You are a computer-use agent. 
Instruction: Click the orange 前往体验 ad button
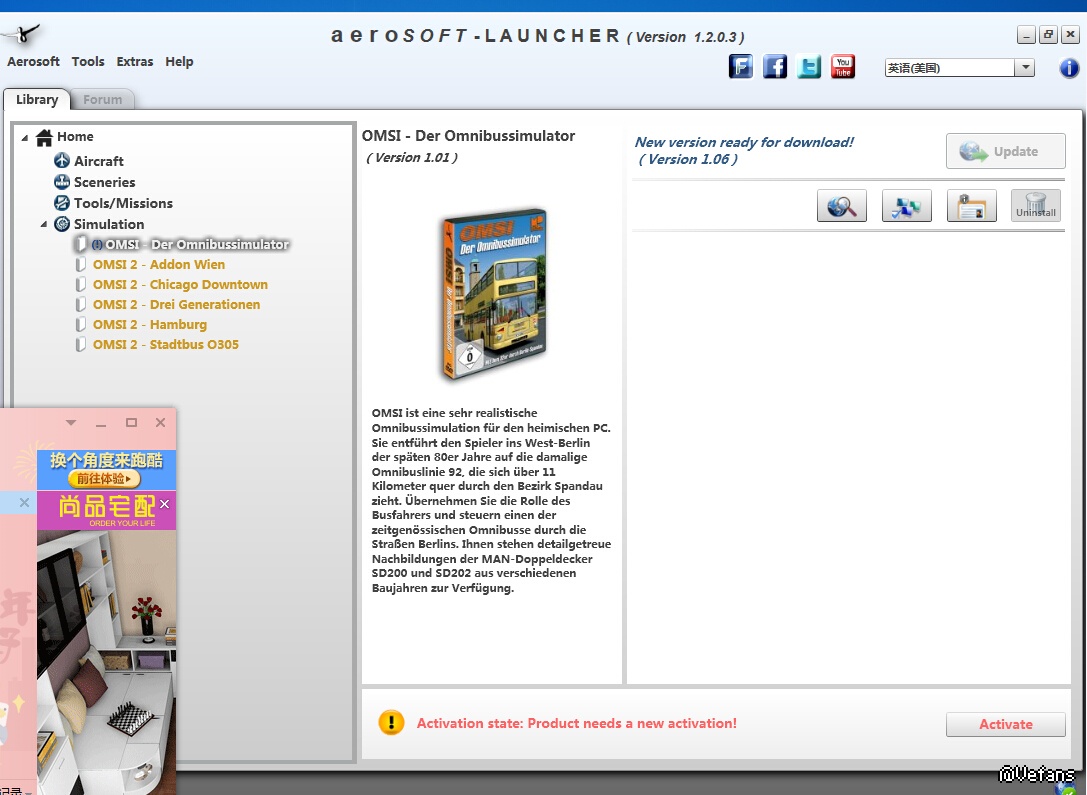[x=104, y=478]
